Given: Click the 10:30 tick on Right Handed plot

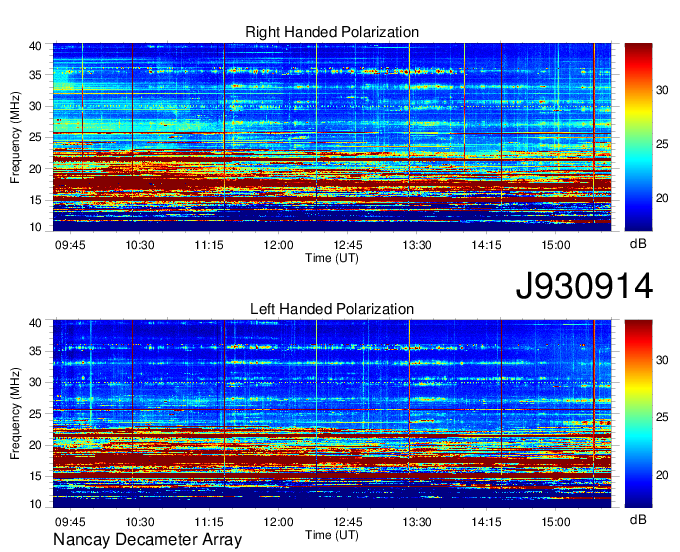Looking at the screenshot, I should 140,245.
